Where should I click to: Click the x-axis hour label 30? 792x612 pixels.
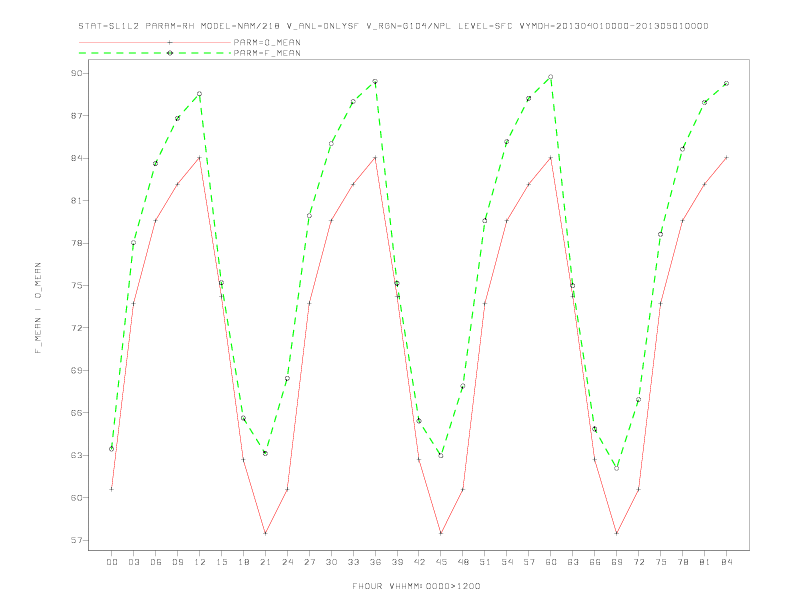[331, 562]
